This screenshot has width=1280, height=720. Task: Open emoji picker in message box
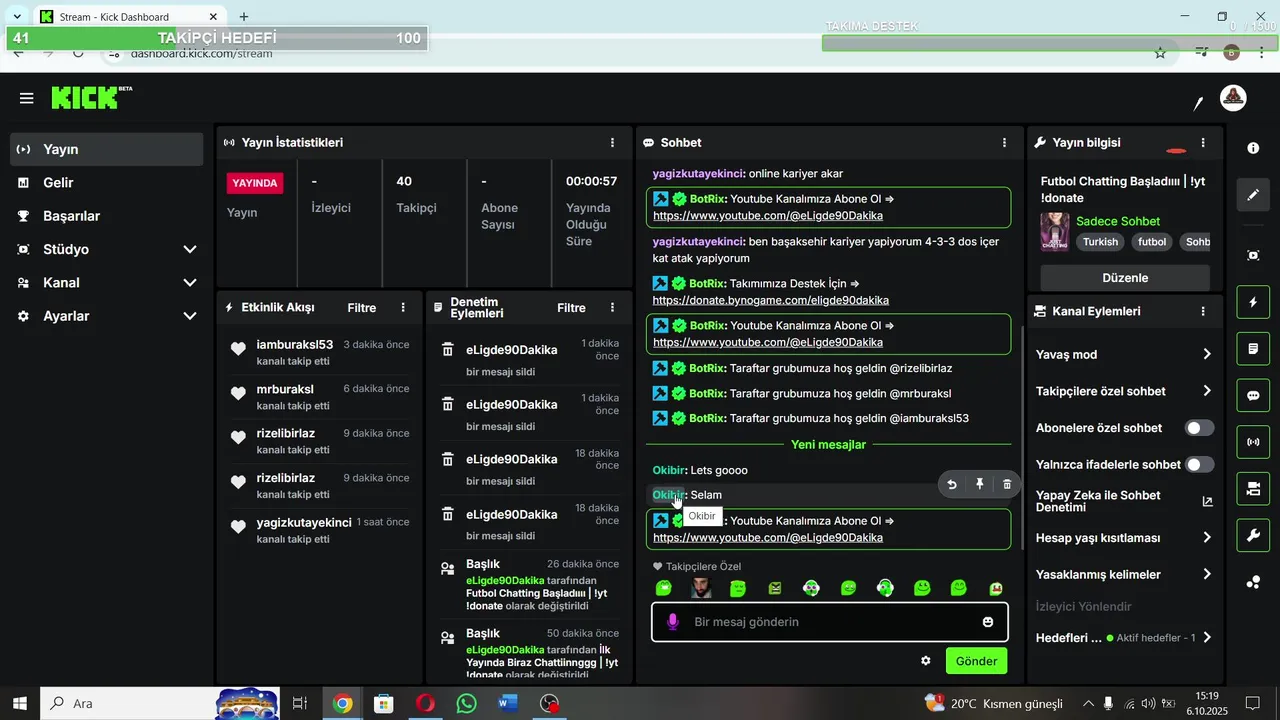pyautogui.click(x=988, y=622)
